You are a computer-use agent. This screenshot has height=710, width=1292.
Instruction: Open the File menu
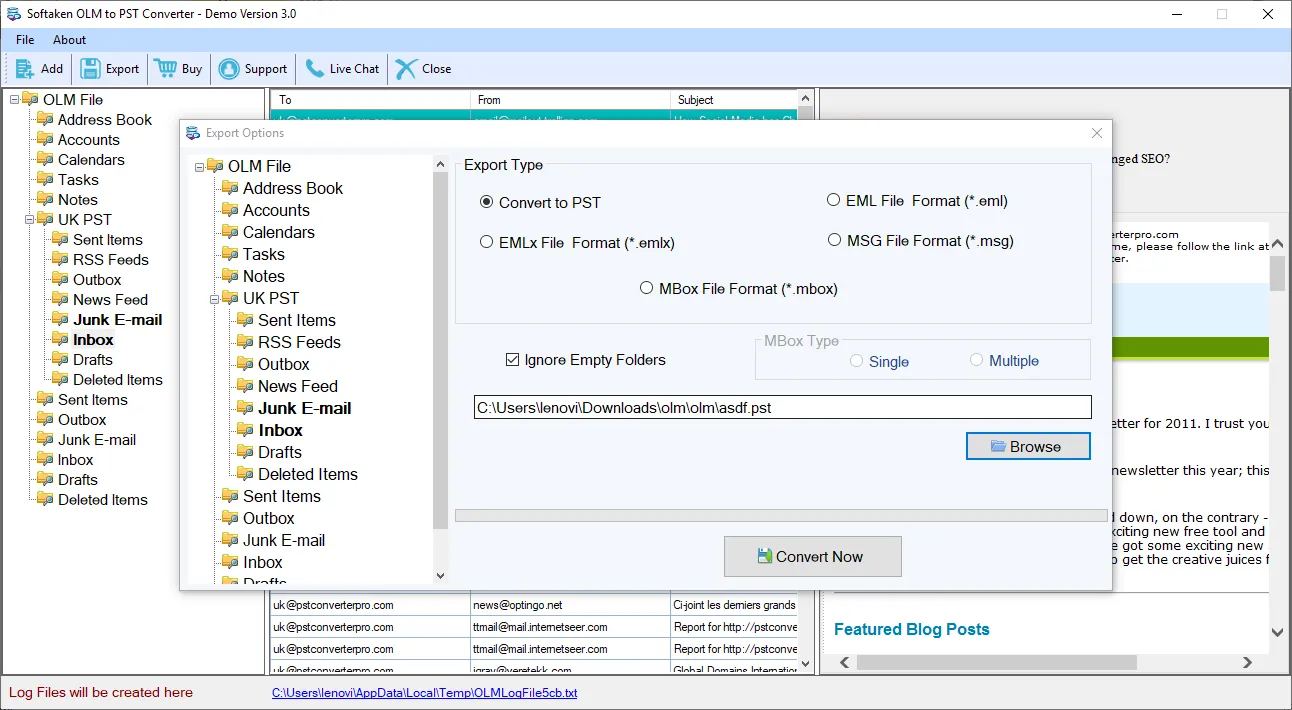pos(25,40)
